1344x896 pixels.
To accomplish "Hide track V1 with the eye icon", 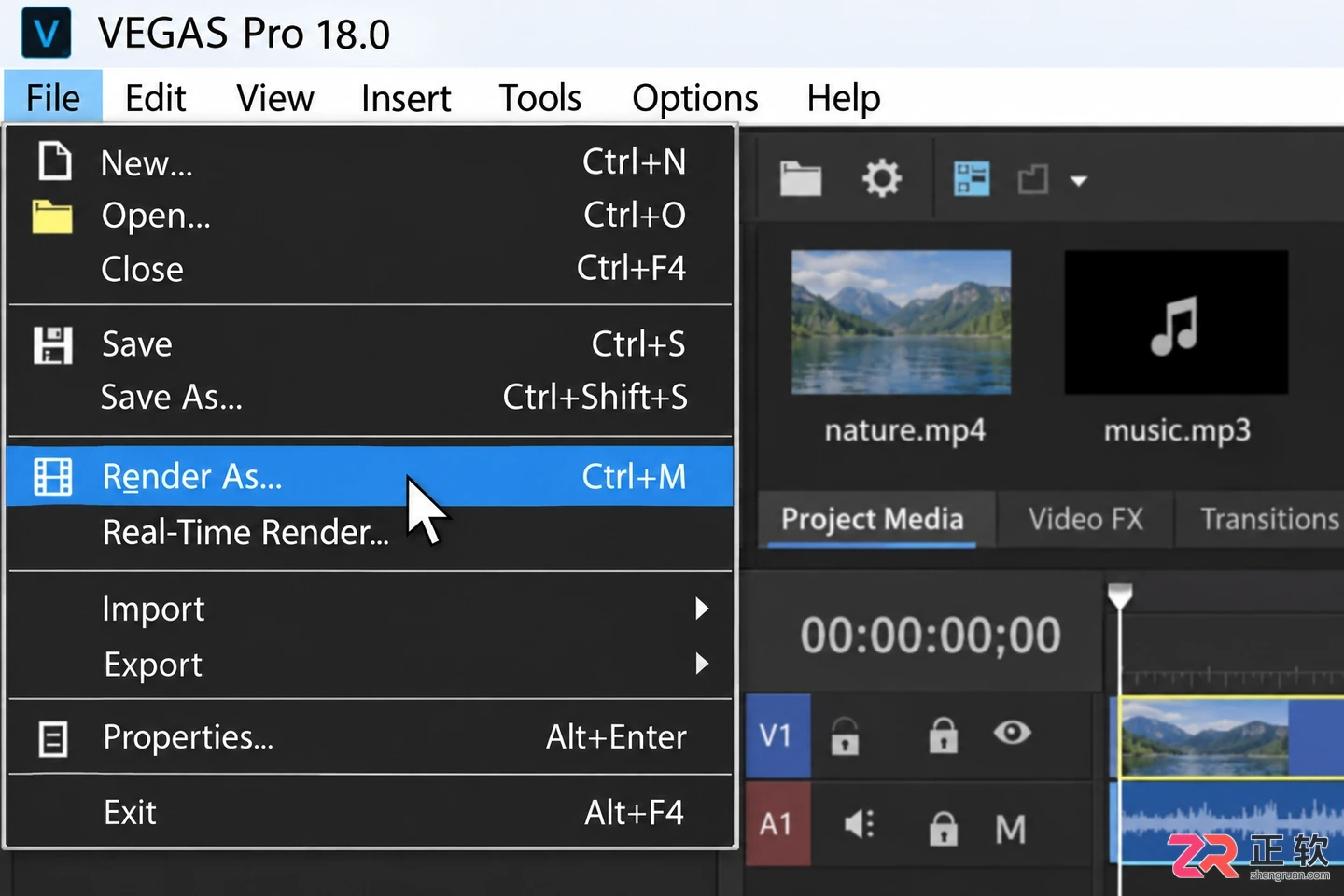I will click(x=1012, y=733).
